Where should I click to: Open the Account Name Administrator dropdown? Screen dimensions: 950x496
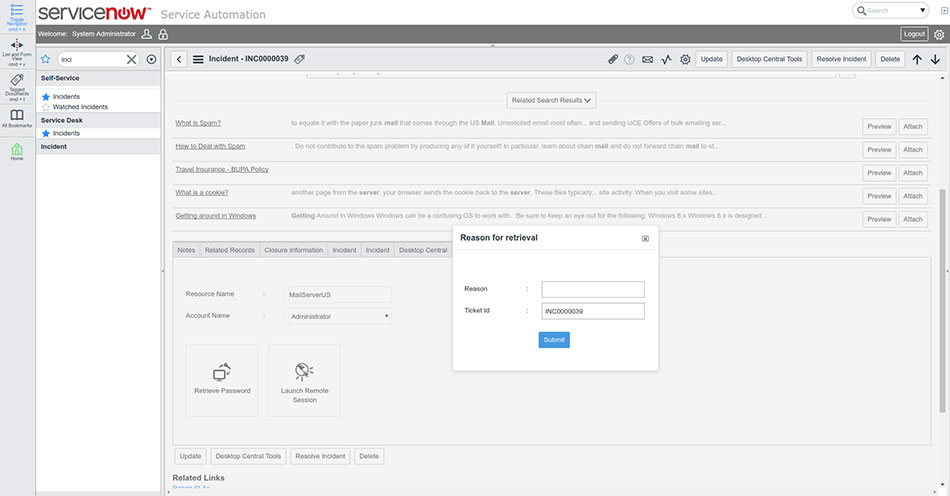[340, 316]
